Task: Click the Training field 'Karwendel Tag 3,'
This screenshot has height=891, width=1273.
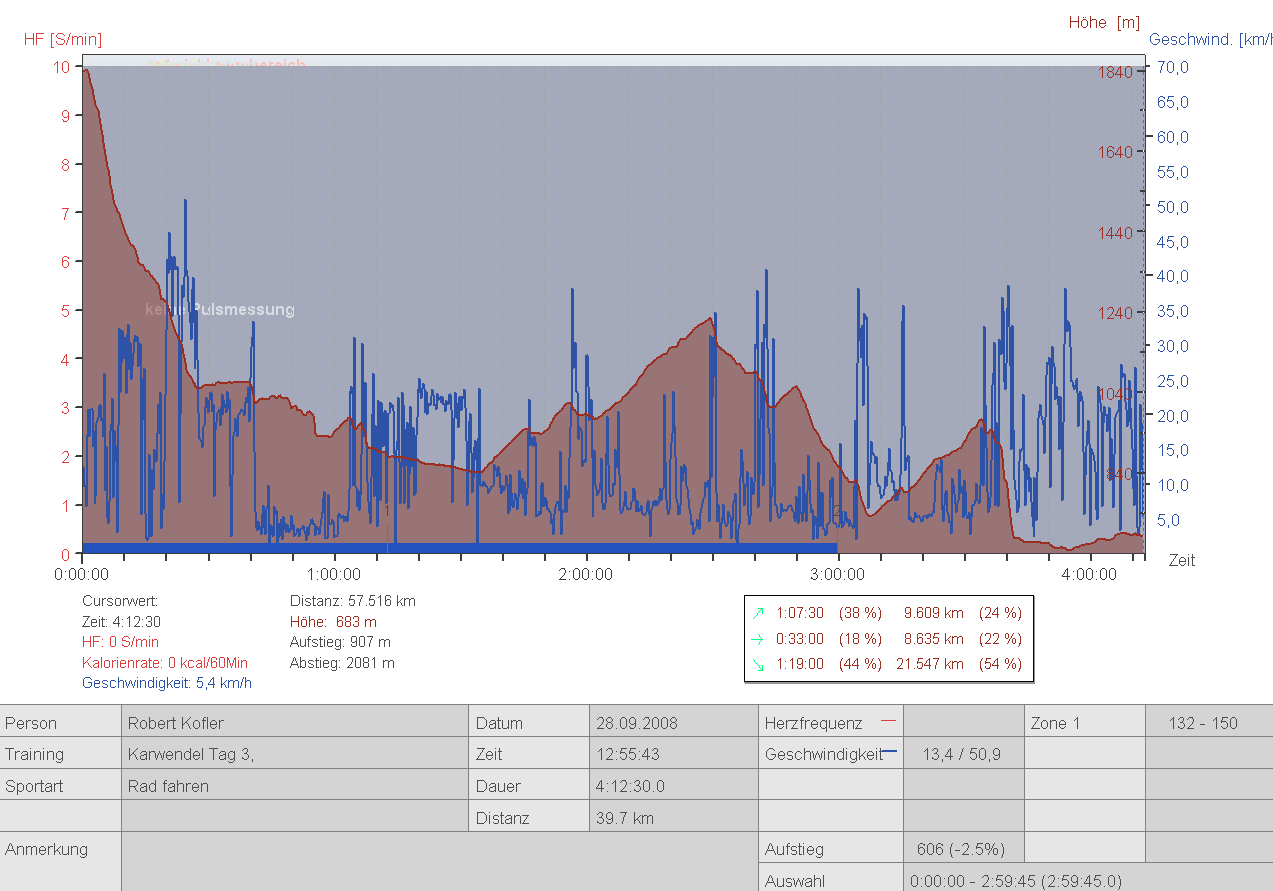Action: 295,755
